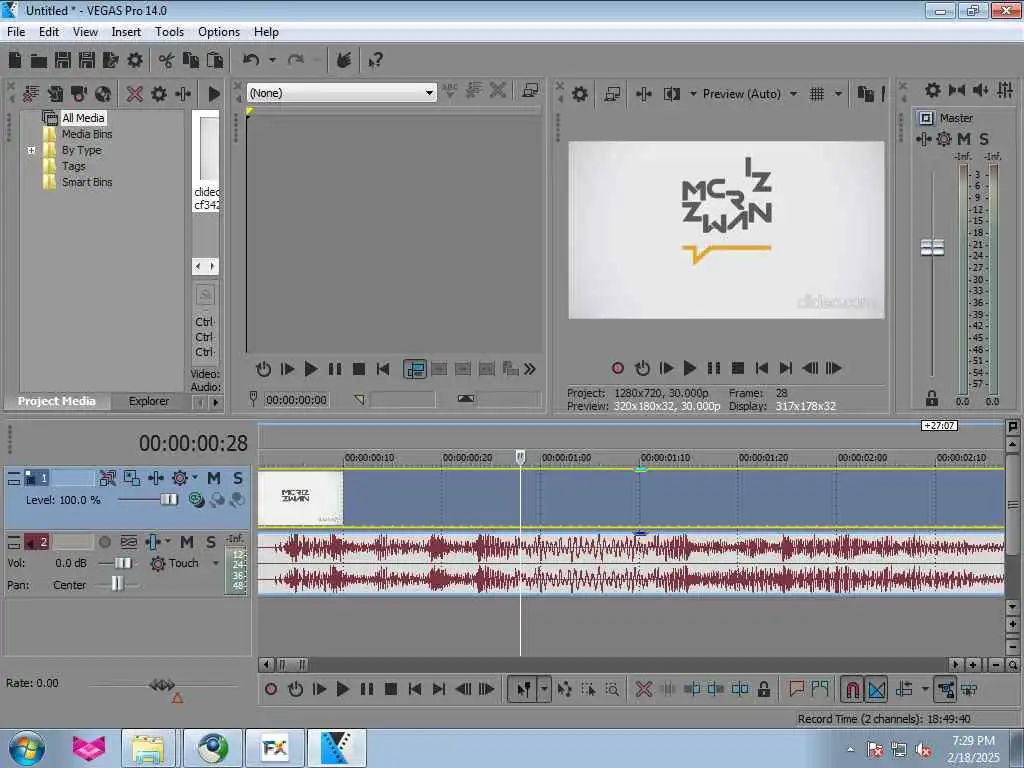The height and width of the screenshot is (768, 1024).
Task: Click the Lock Event padlock icon
Action: point(763,689)
